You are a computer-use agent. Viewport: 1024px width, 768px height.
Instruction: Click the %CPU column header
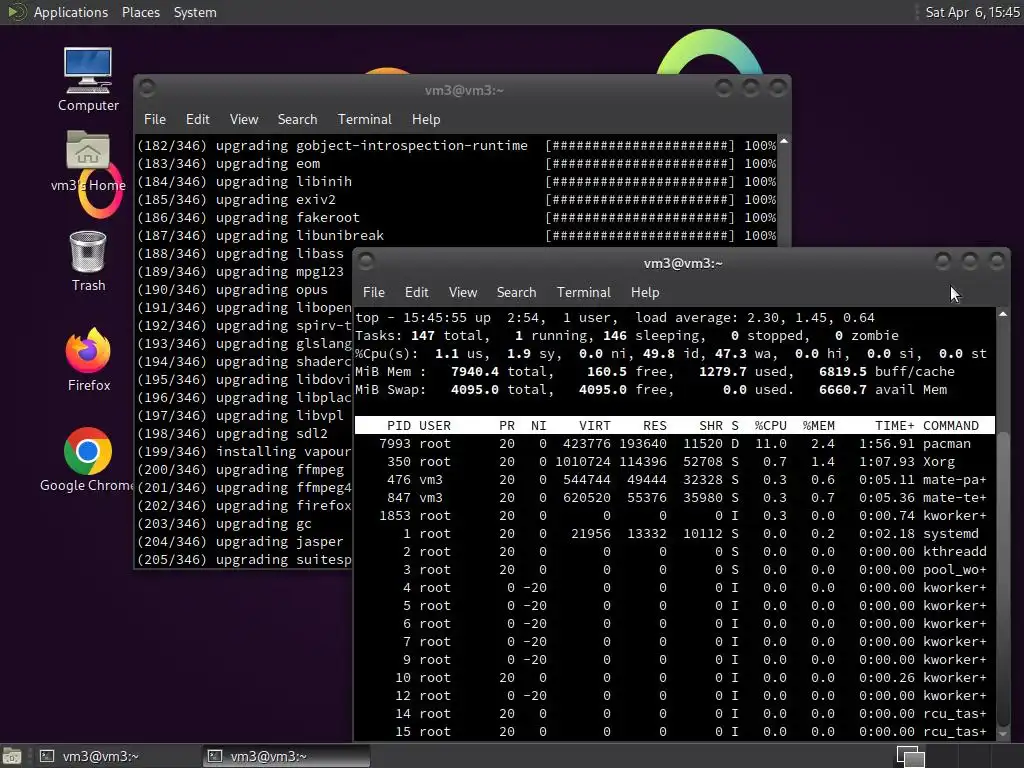pos(771,426)
